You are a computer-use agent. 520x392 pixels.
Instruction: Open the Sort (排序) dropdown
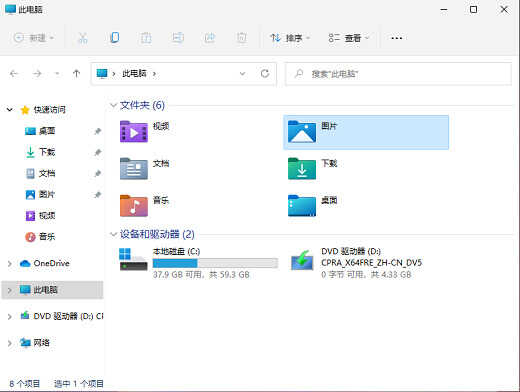[x=290, y=38]
